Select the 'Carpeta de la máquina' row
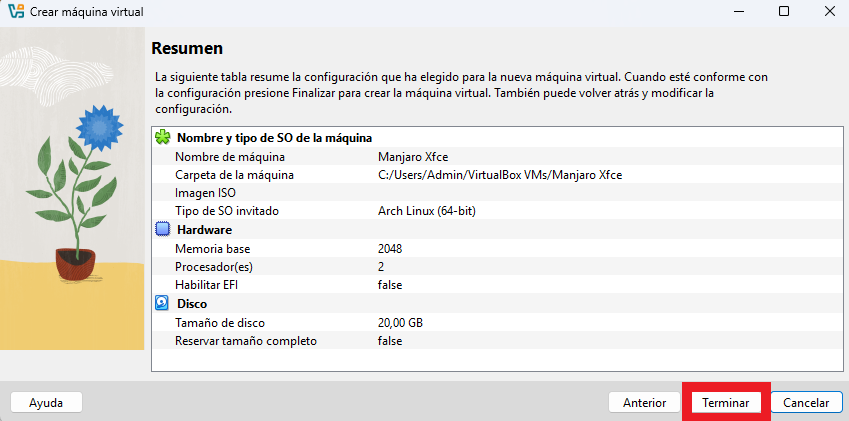This screenshot has width=849, height=421. [497, 175]
